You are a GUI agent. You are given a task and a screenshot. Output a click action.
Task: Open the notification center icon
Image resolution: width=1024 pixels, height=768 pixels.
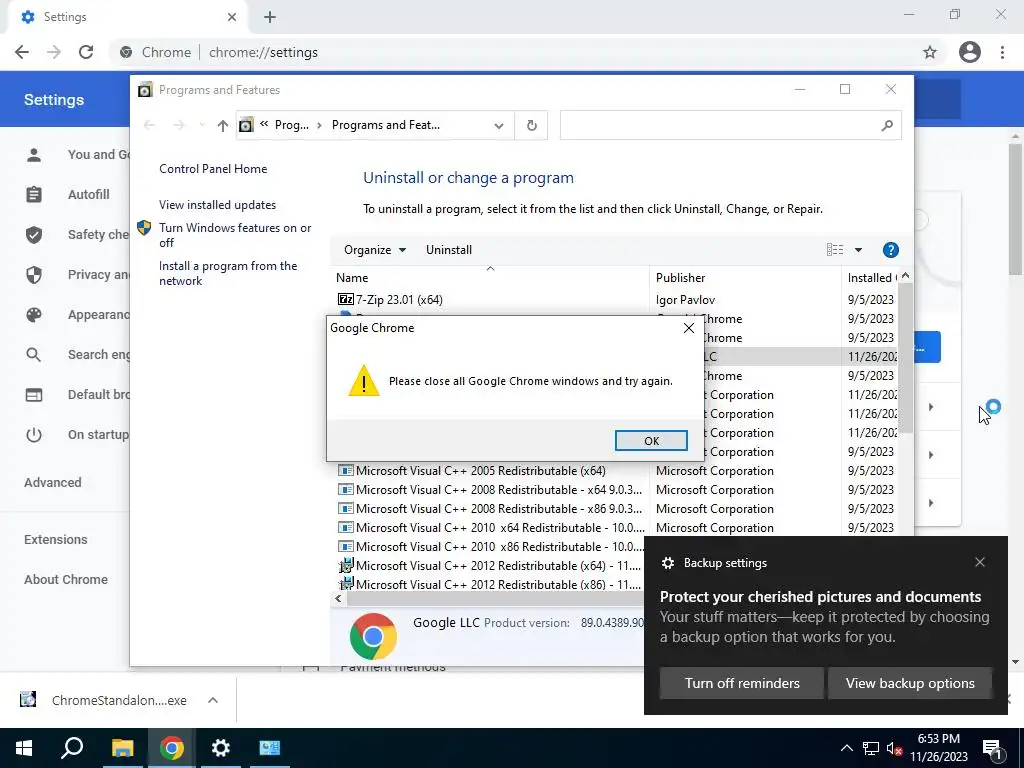point(993,750)
